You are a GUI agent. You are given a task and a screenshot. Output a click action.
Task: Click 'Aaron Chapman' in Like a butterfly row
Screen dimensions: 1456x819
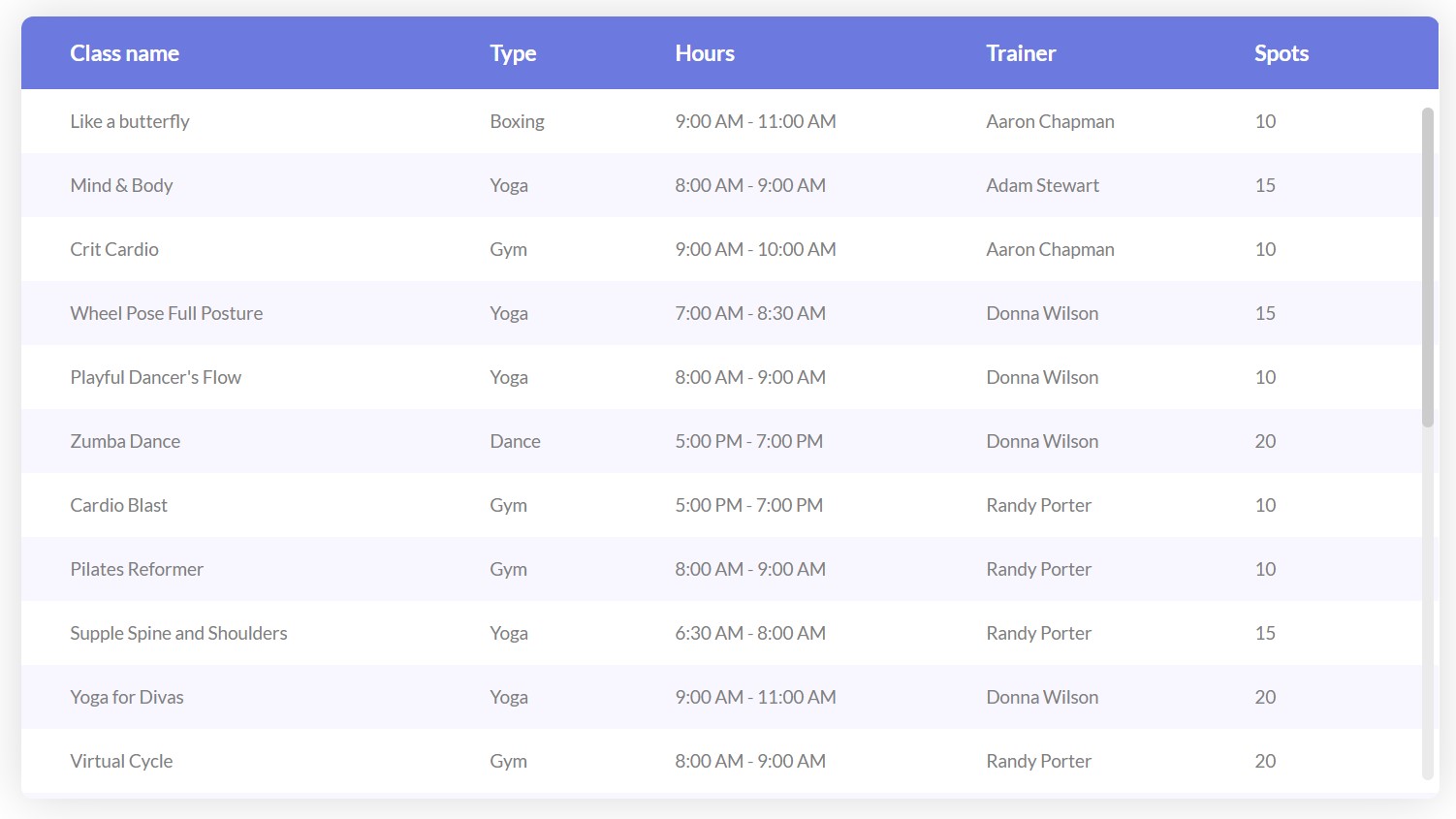[x=1050, y=121]
